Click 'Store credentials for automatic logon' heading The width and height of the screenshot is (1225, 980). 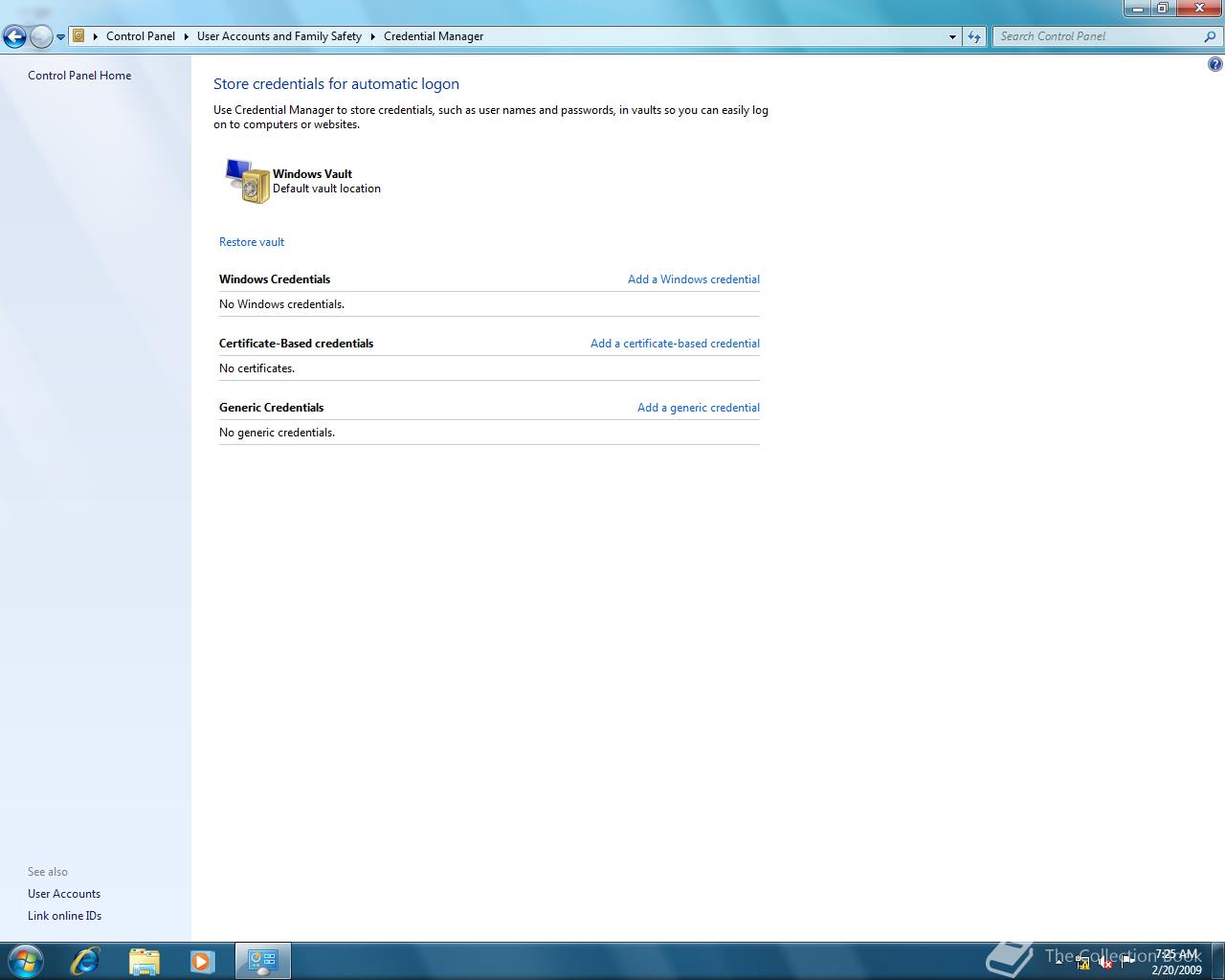[336, 84]
